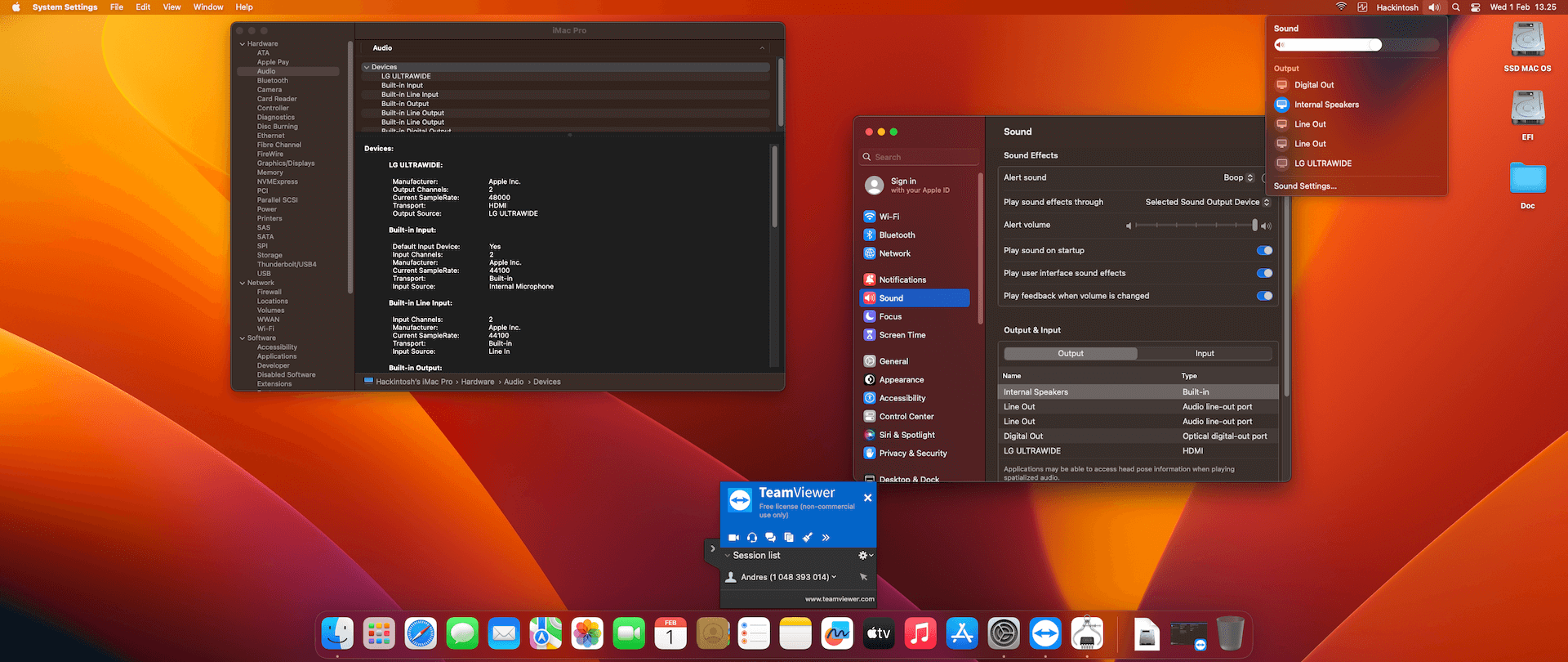The width and height of the screenshot is (1568, 662).
Task: Click TeamViewer whiteboard brush icon
Action: point(808,537)
